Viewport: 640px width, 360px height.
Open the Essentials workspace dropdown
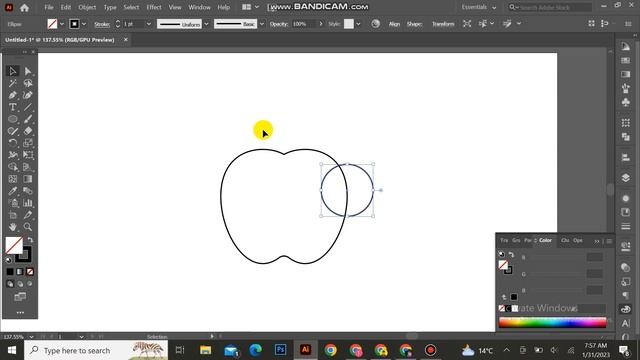tap(479, 7)
